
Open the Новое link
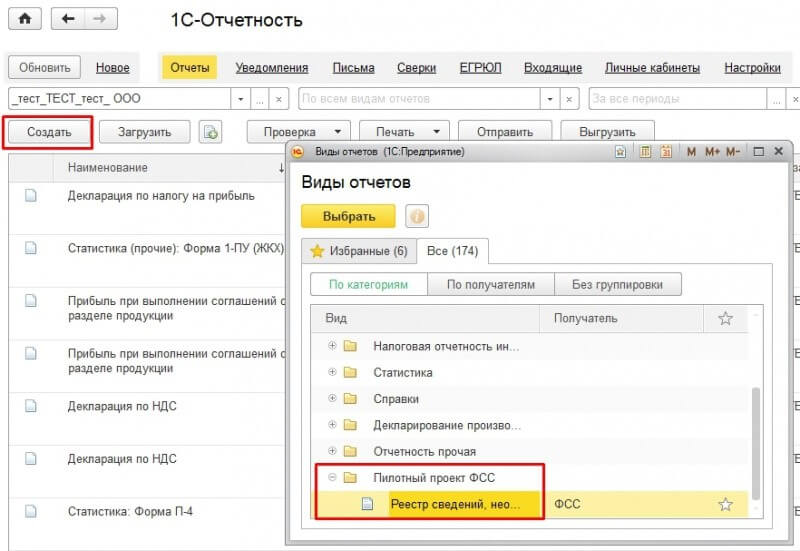point(113,68)
